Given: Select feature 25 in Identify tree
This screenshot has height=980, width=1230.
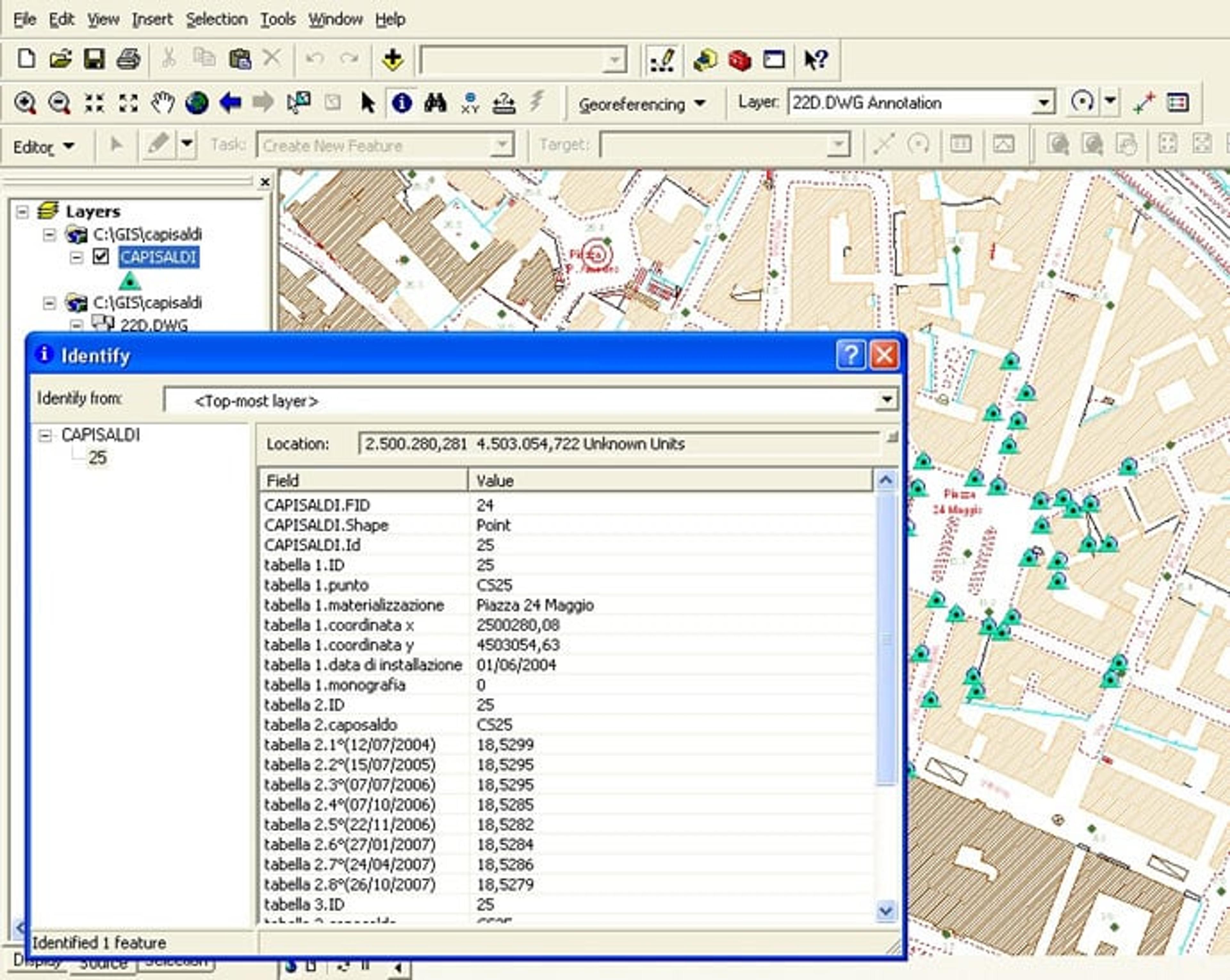Looking at the screenshot, I should point(98,458).
